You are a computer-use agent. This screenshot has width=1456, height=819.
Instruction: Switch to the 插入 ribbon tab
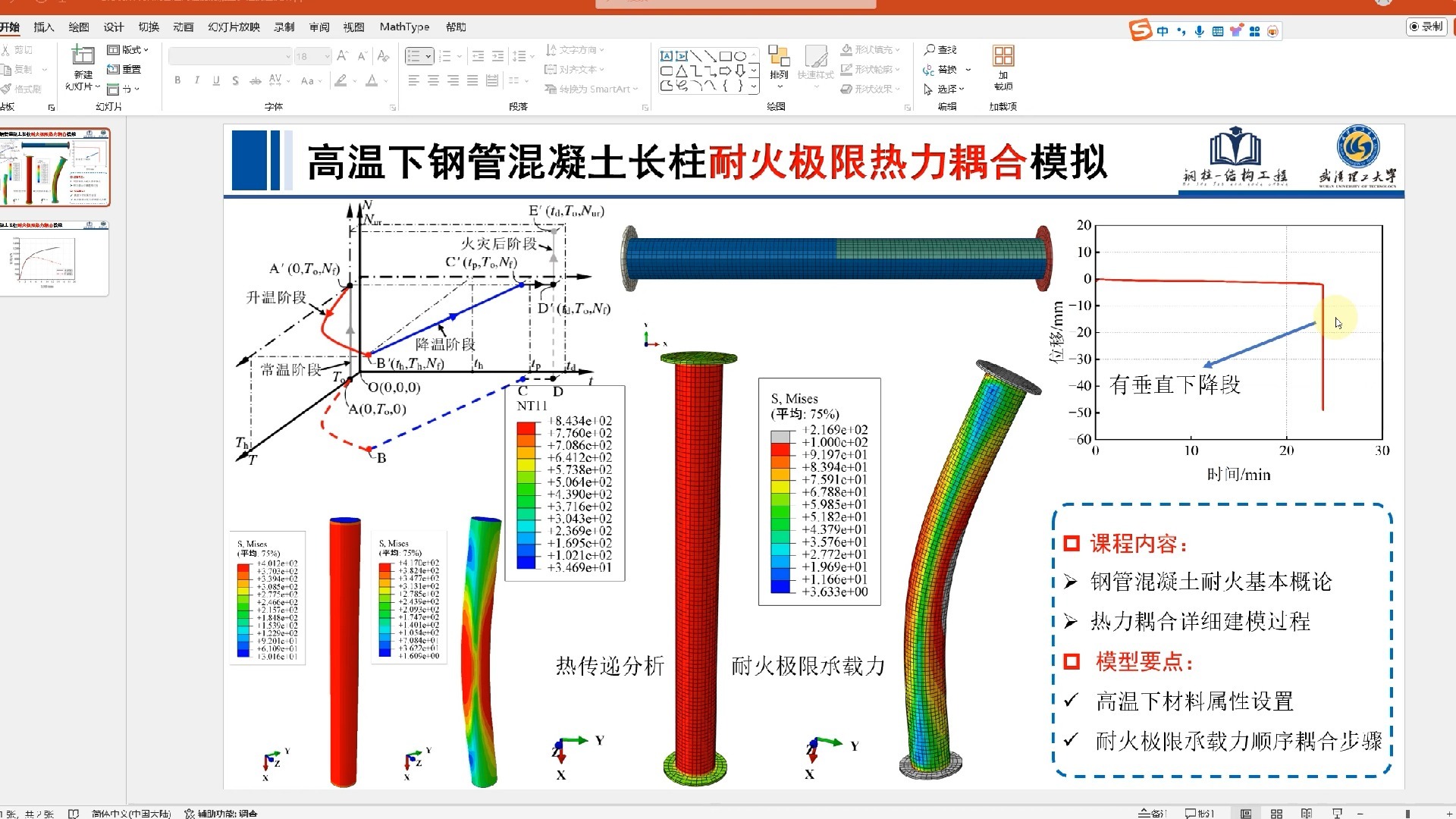click(x=43, y=27)
